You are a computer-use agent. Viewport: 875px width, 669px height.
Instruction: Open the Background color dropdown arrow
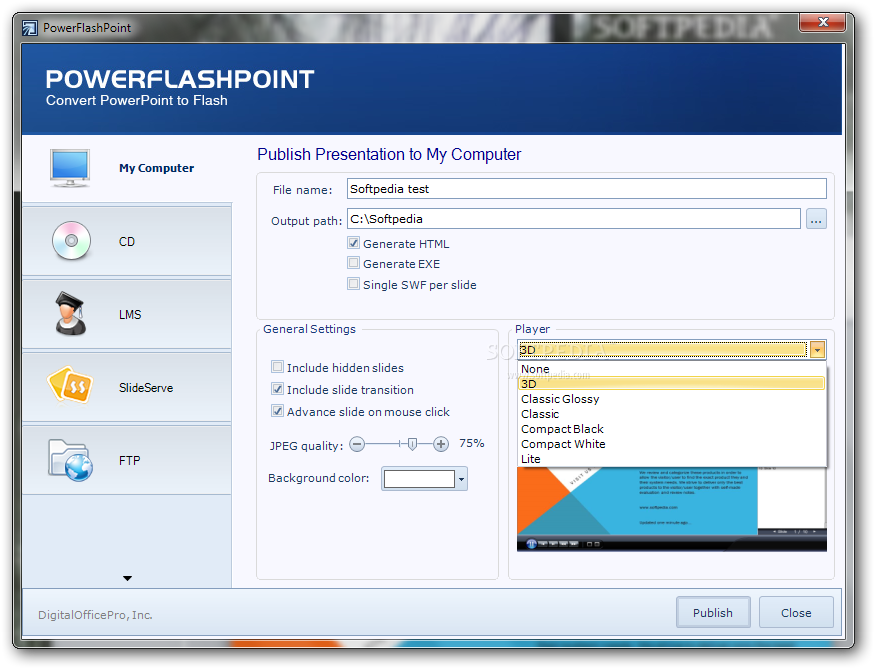[x=461, y=479]
